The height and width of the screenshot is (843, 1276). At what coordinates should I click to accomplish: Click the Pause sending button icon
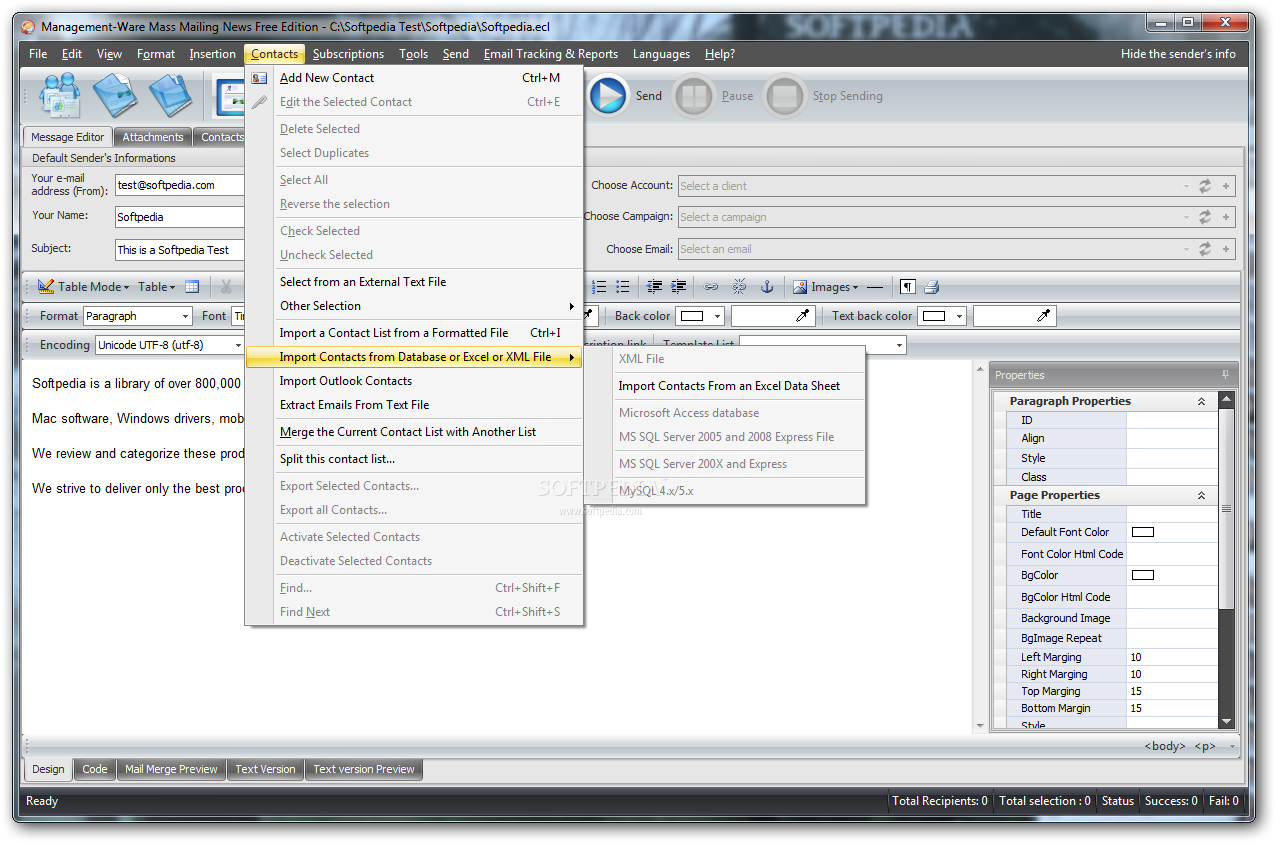click(x=694, y=97)
